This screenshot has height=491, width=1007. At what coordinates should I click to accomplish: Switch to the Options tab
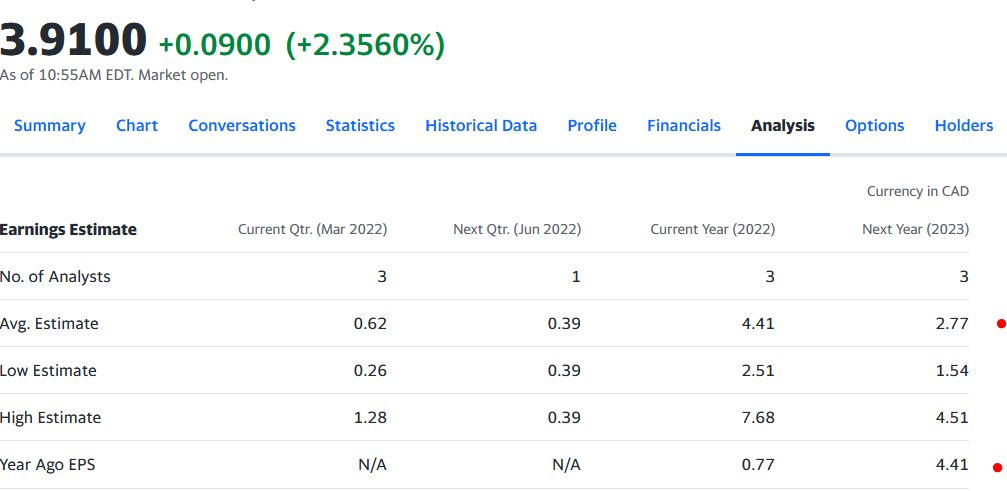(x=874, y=125)
